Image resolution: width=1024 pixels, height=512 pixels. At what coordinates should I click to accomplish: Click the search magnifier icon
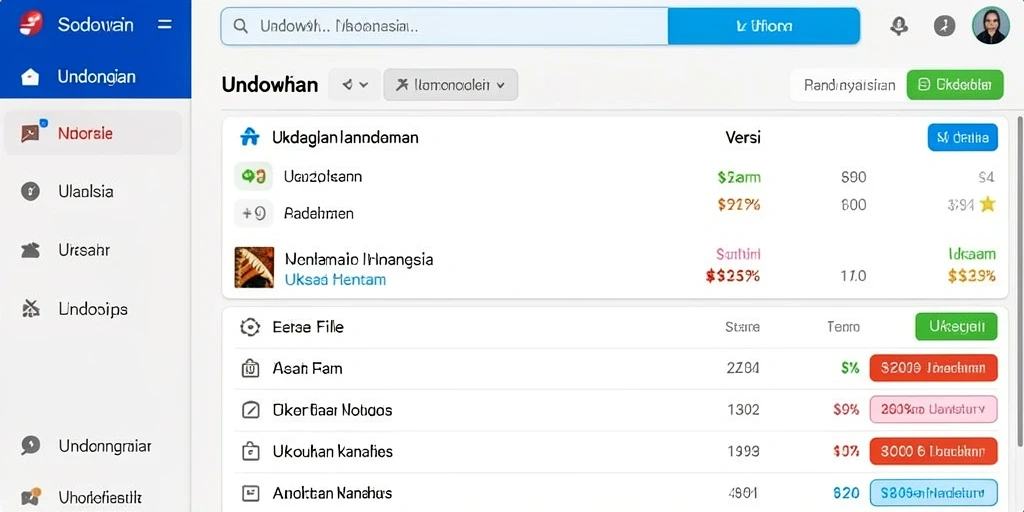[x=240, y=26]
